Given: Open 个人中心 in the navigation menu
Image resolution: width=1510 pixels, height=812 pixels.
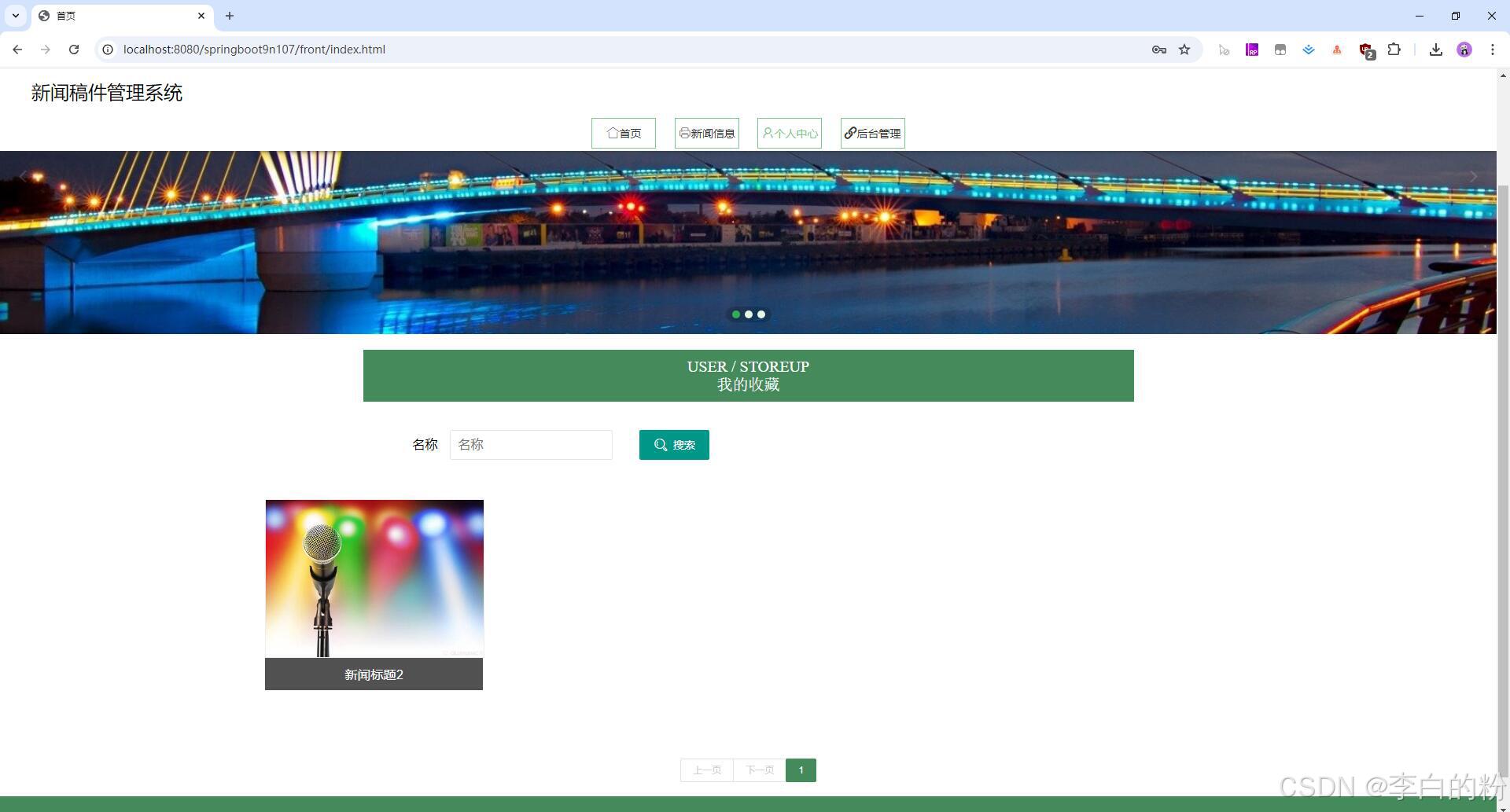Looking at the screenshot, I should (x=790, y=133).
